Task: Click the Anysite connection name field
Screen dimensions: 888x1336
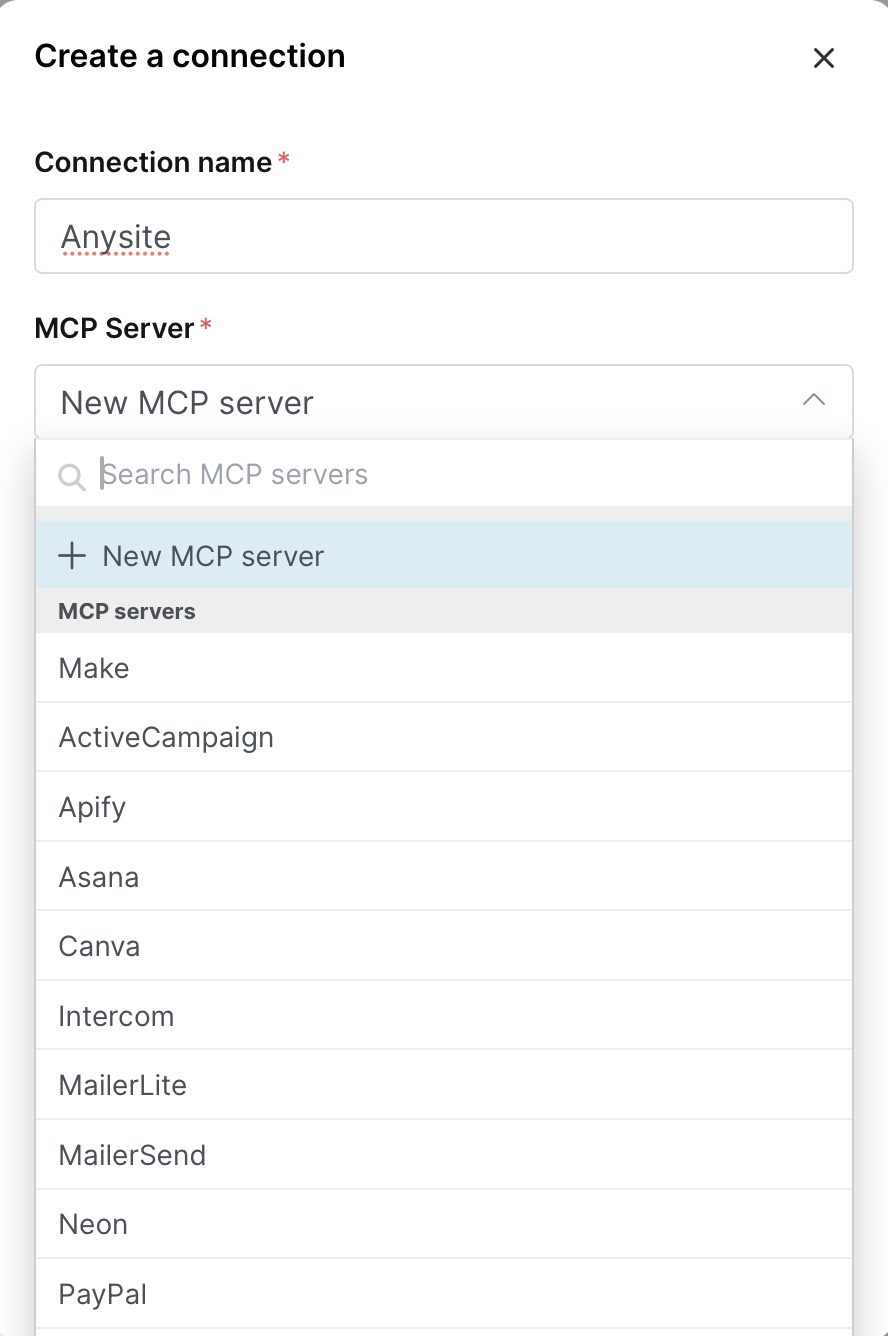Action: [x=444, y=236]
